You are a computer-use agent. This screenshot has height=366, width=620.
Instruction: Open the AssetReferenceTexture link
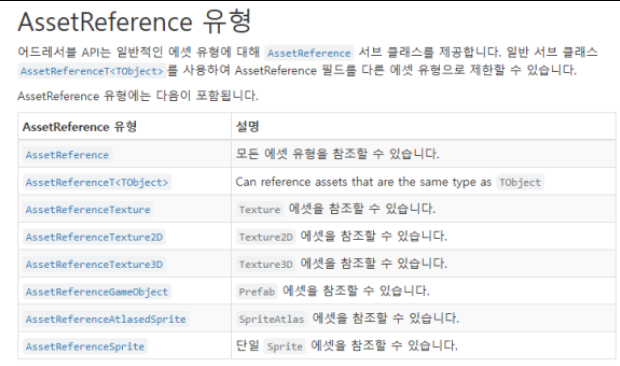tap(88, 209)
